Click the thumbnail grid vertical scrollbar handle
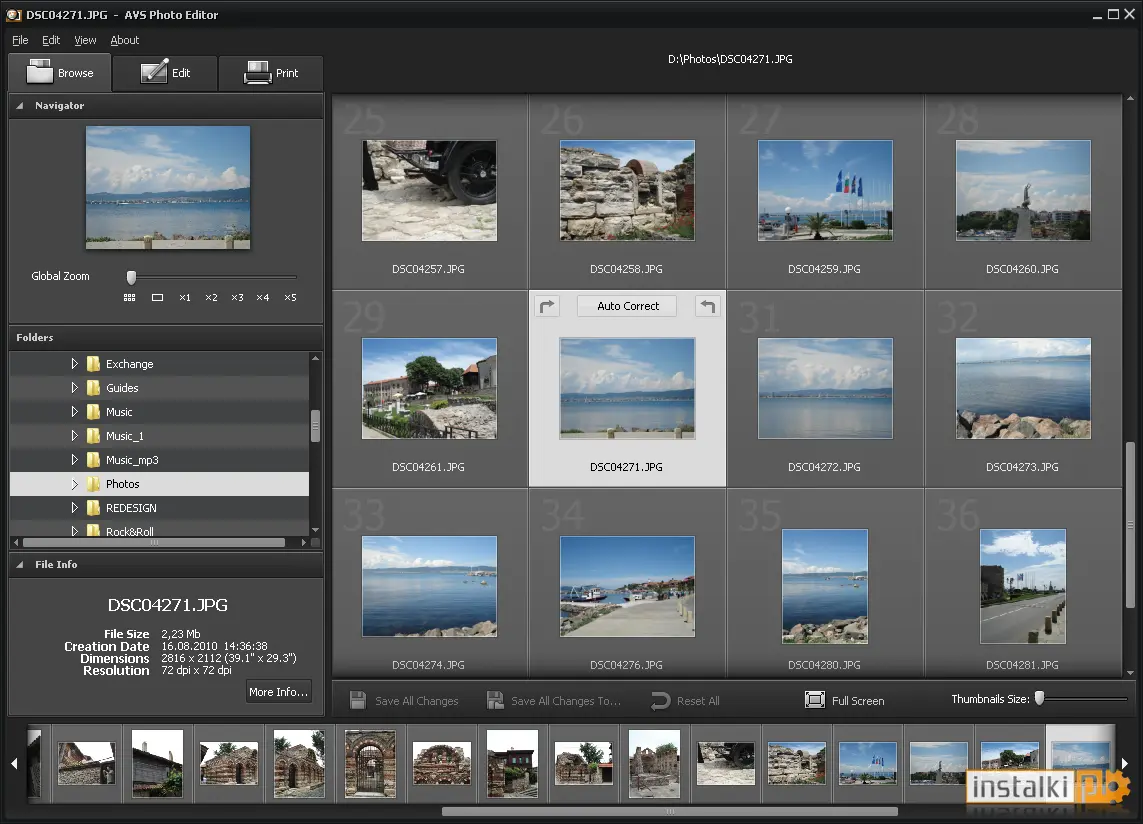 coord(1130,525)
